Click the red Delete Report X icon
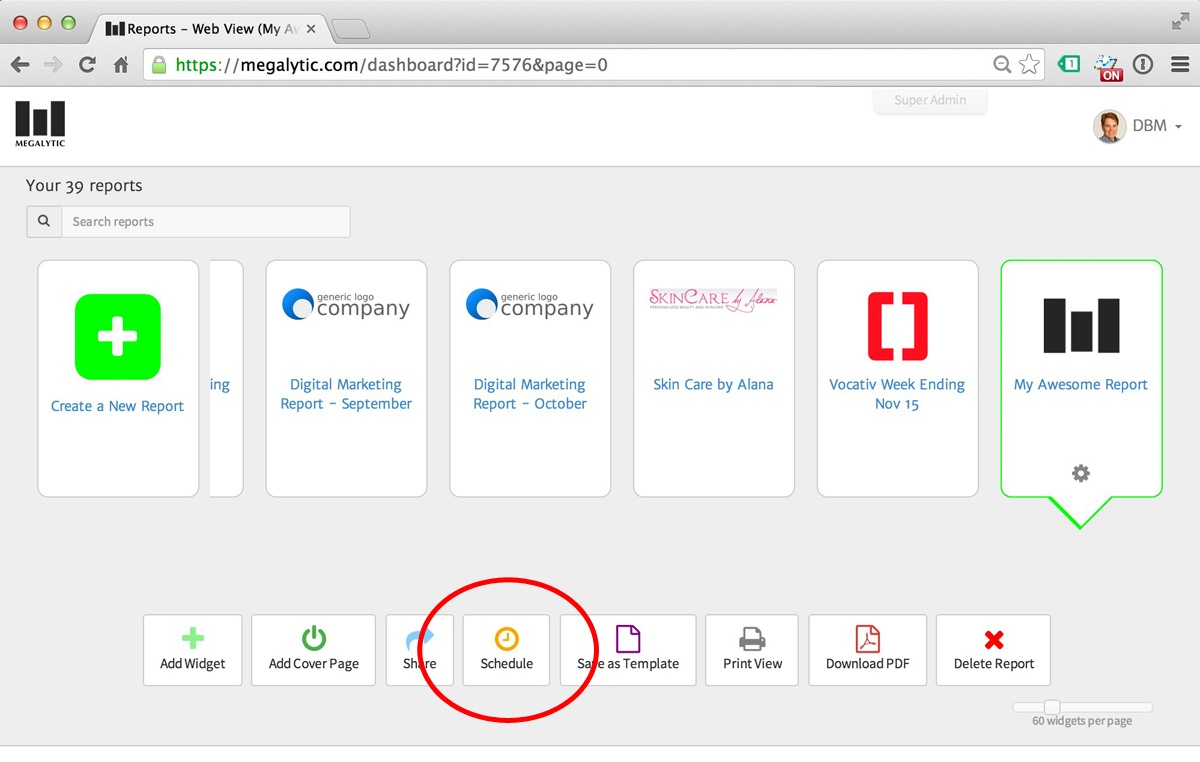 [x=994, y=639]
